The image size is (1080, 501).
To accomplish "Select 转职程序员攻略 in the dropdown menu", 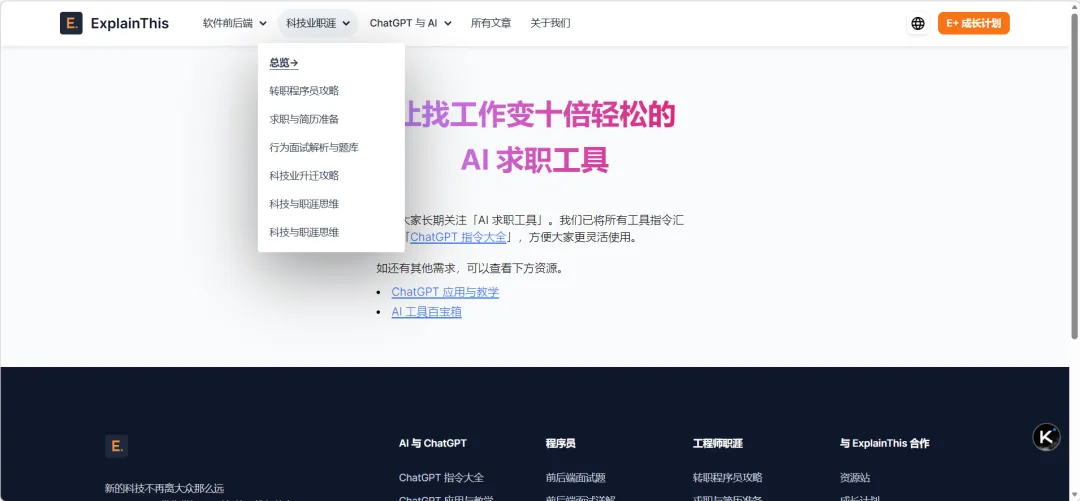I will click(x=304, y=91).
